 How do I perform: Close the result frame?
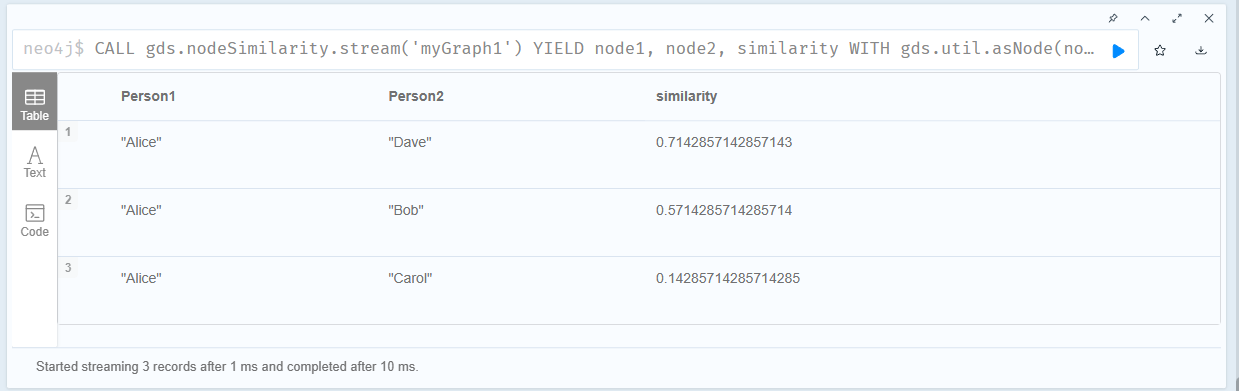[x=1209, y=18]
